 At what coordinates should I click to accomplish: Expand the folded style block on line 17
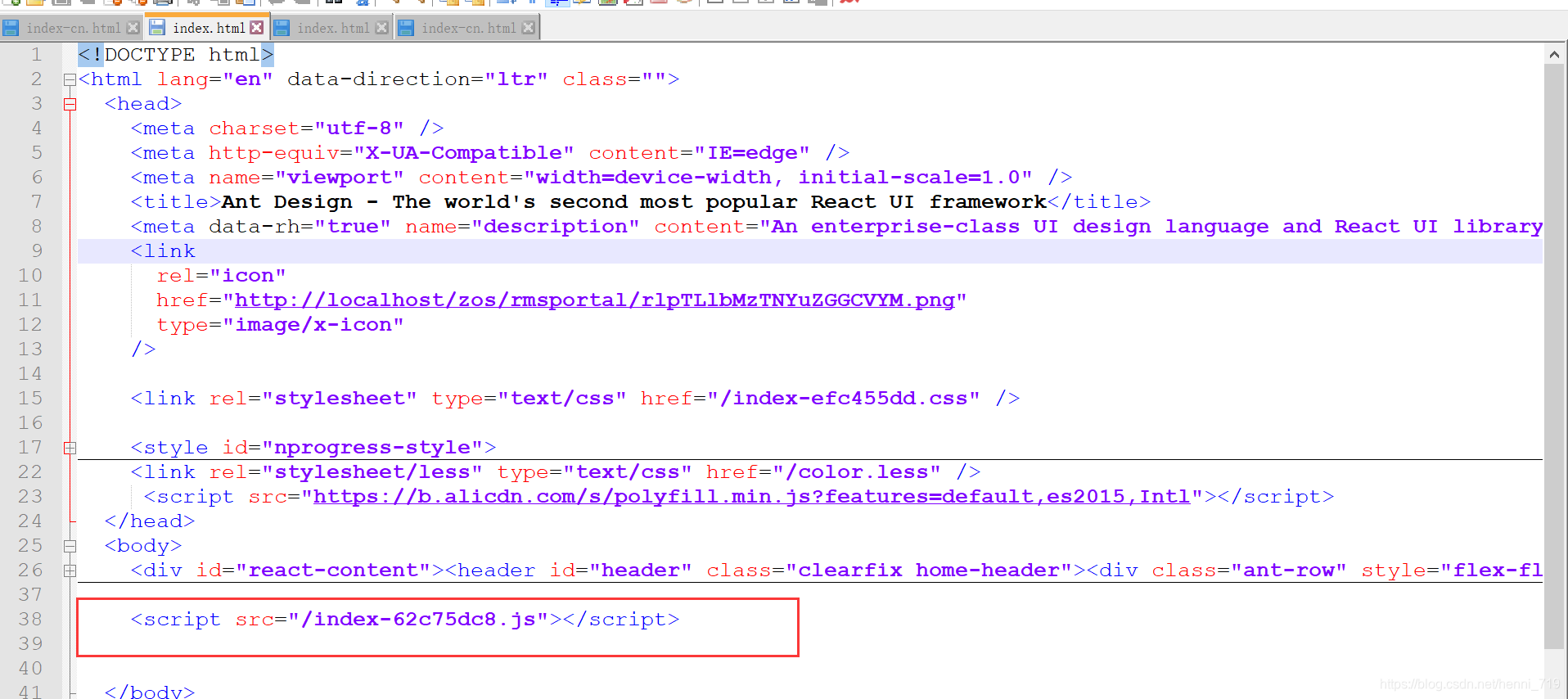pos(70,449)
